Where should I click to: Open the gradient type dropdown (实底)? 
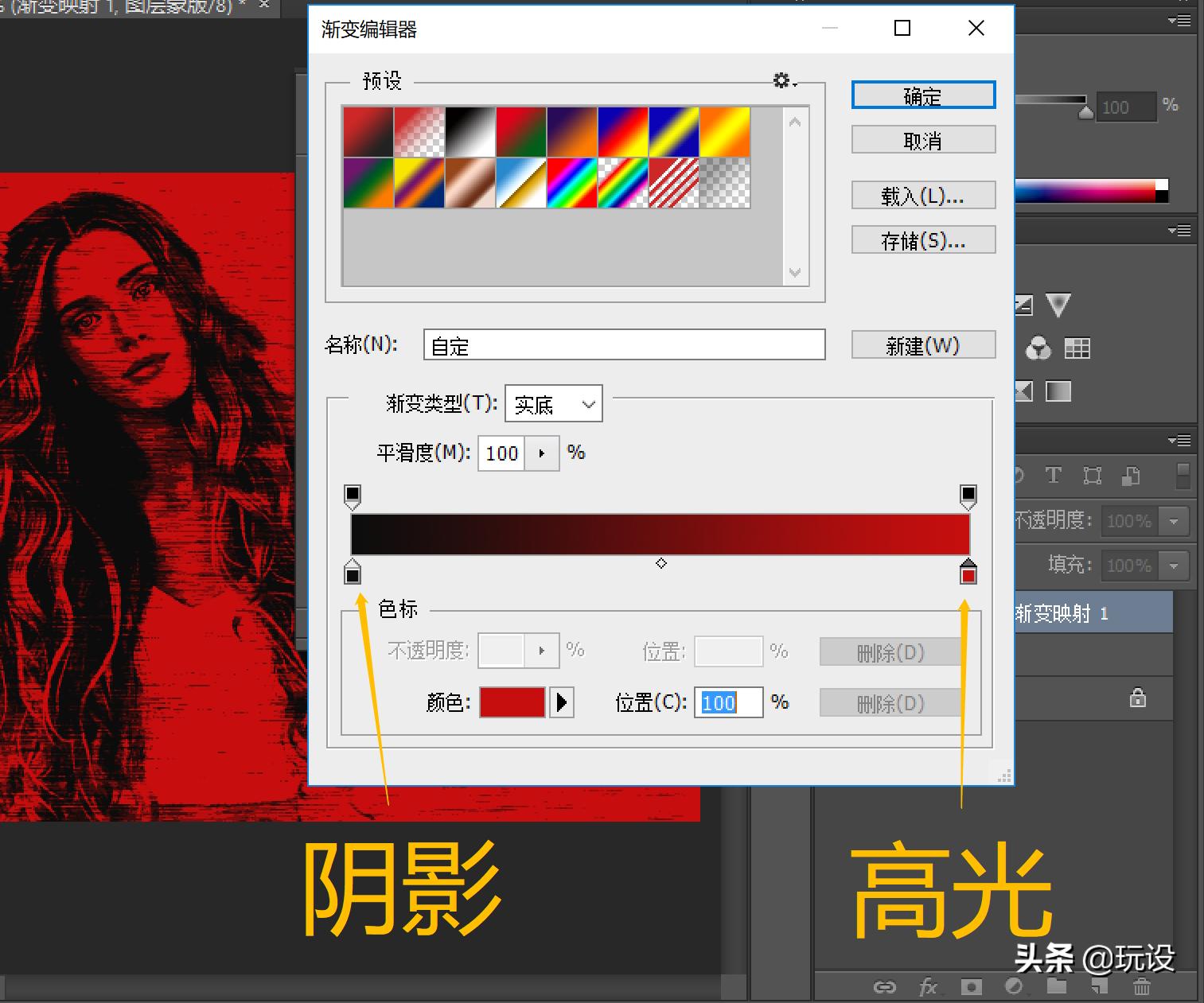554,404
